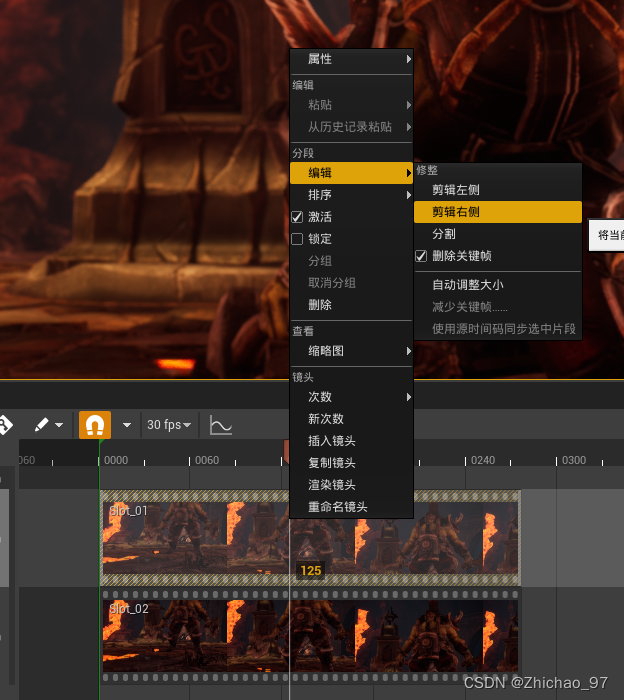Click the 分组 menu entry

tap(351, 261)
